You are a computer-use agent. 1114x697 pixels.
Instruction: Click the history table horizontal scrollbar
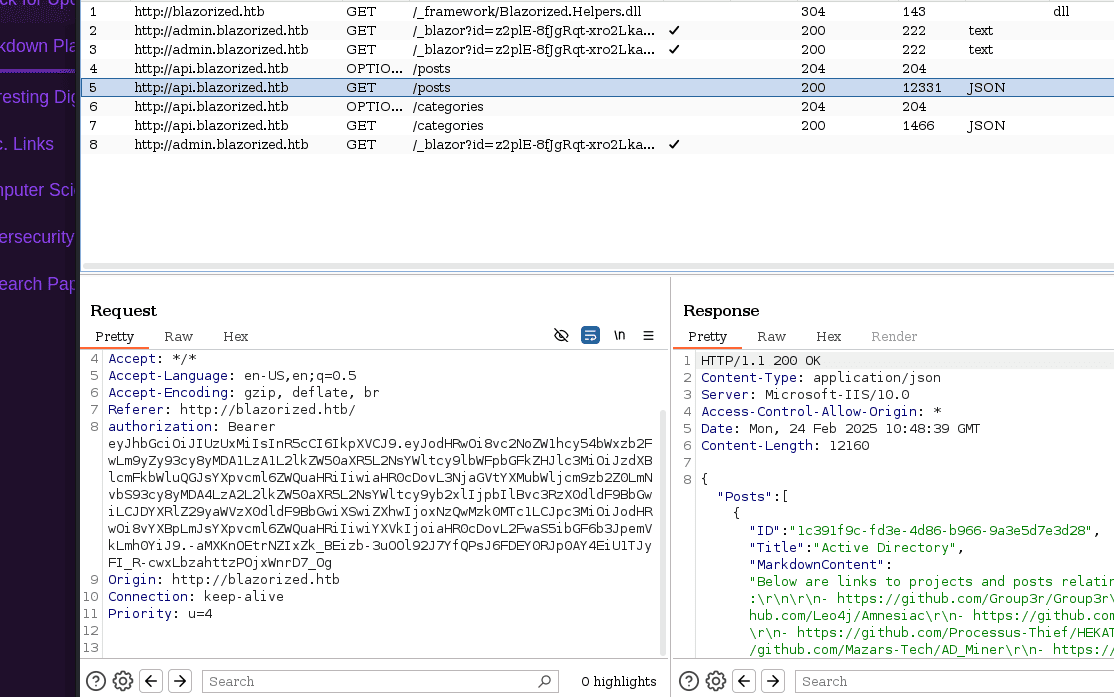tap(597, 267)
